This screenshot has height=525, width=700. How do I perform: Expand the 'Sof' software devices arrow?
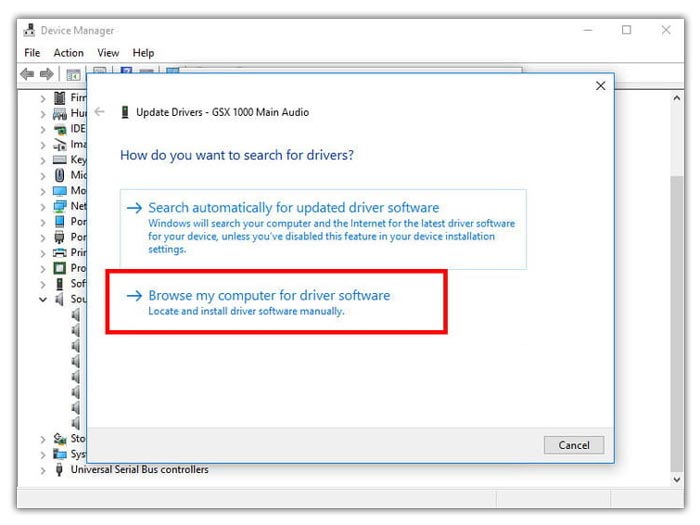(x=43, y=284)
